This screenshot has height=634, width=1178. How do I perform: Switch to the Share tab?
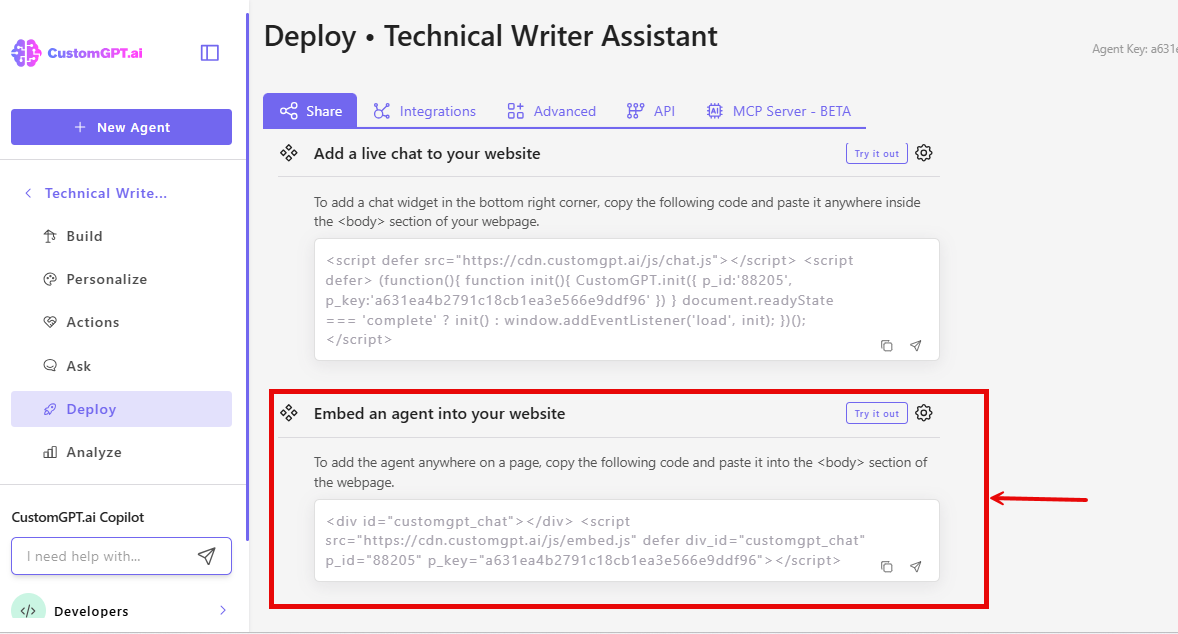[310, 111]
